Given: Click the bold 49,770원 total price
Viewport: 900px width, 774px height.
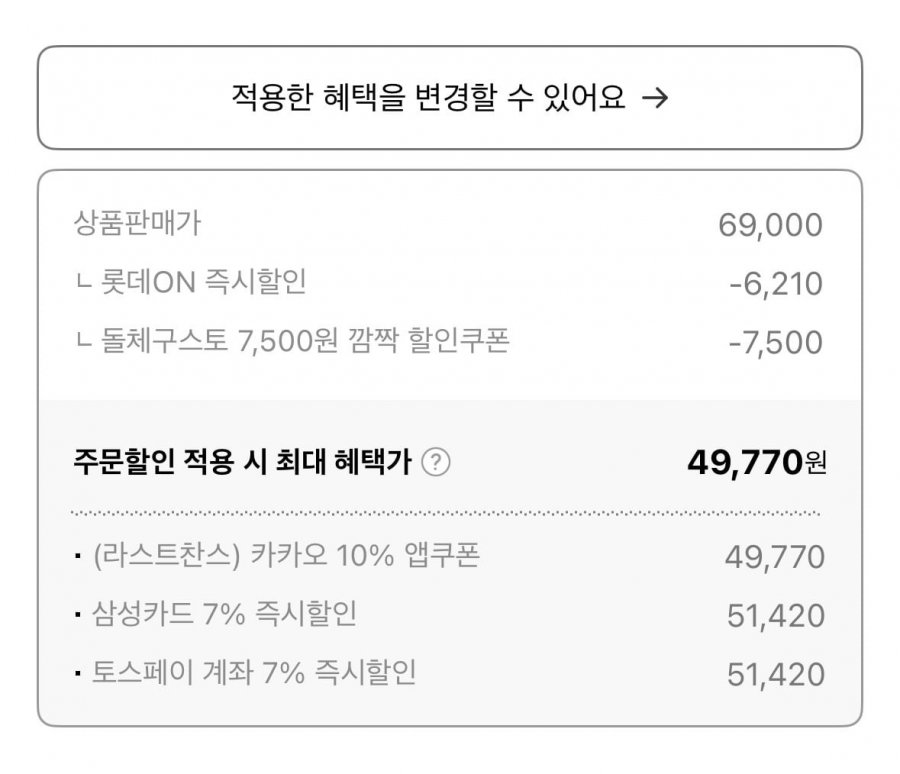Looking at the screenshot, I should pyautogui.click(x=757, y=462).
